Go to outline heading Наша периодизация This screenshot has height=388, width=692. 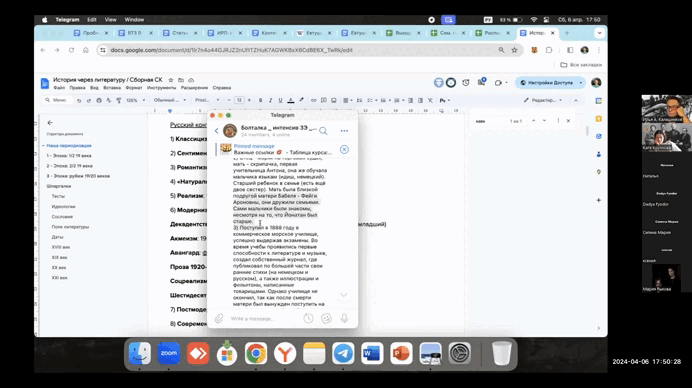[69, 146]
